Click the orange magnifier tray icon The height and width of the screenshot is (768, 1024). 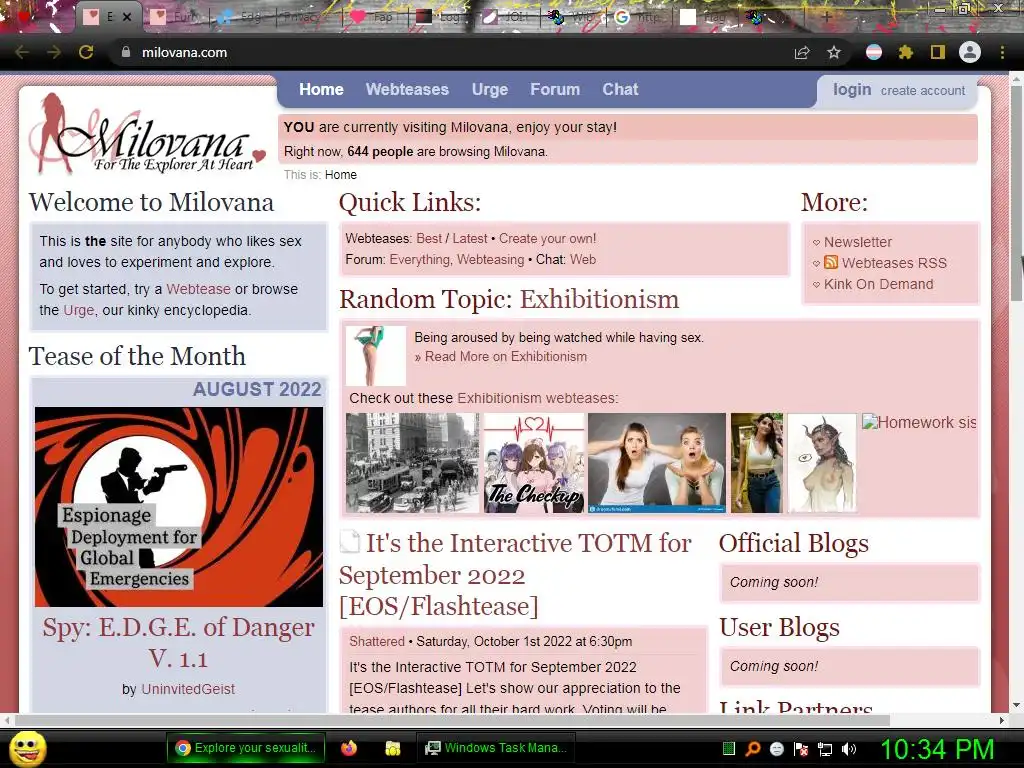753,749
